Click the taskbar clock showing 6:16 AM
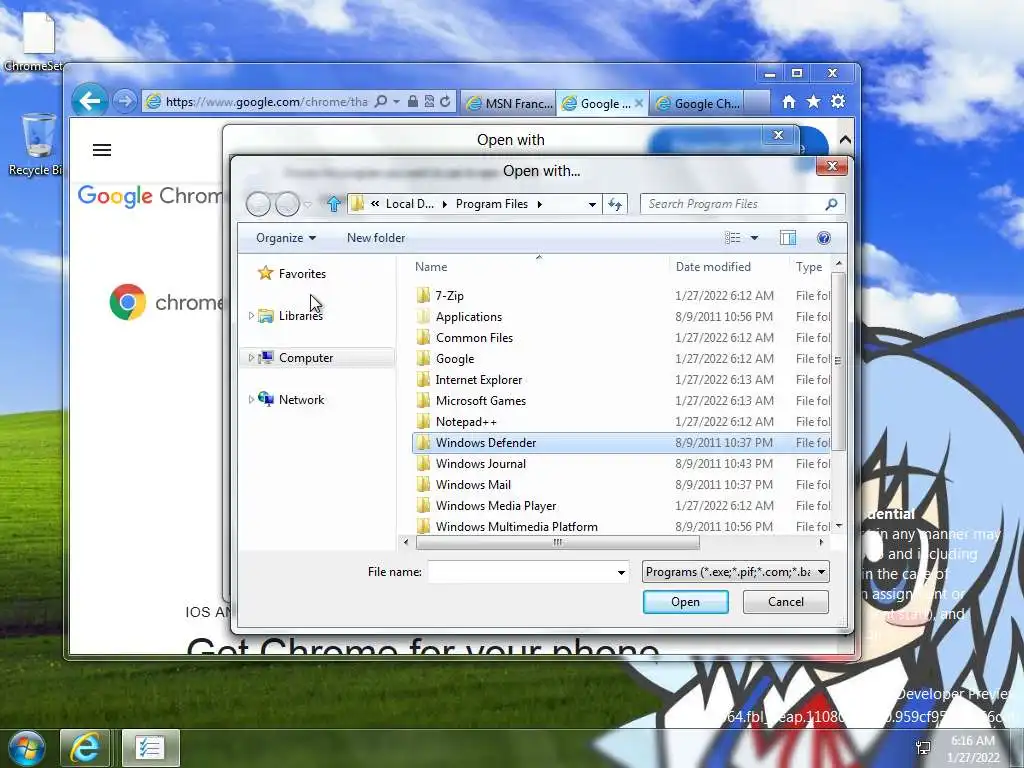 [972, 749]
